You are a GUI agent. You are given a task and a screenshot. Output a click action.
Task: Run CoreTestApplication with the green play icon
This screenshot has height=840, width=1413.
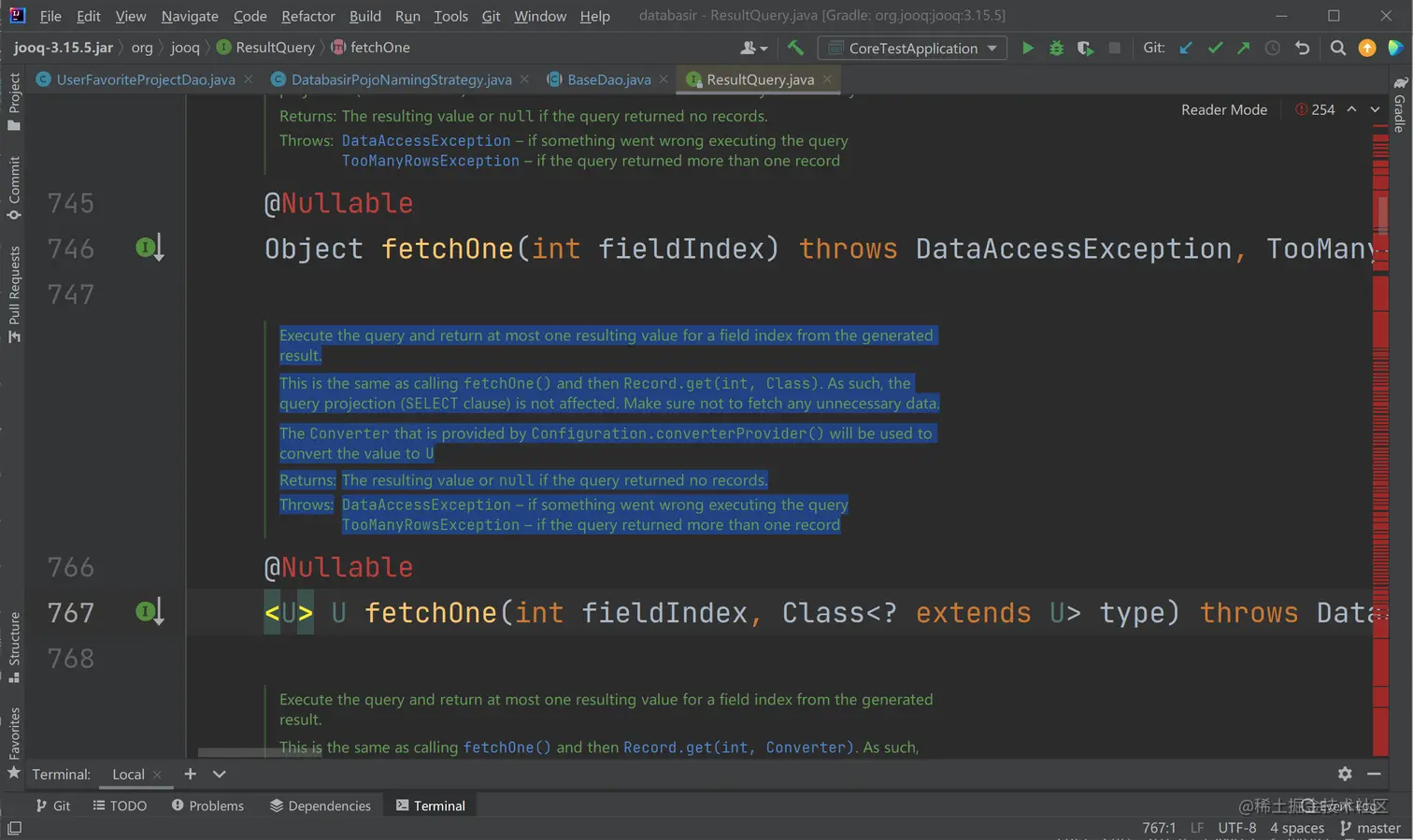(x=1028, y=48)
